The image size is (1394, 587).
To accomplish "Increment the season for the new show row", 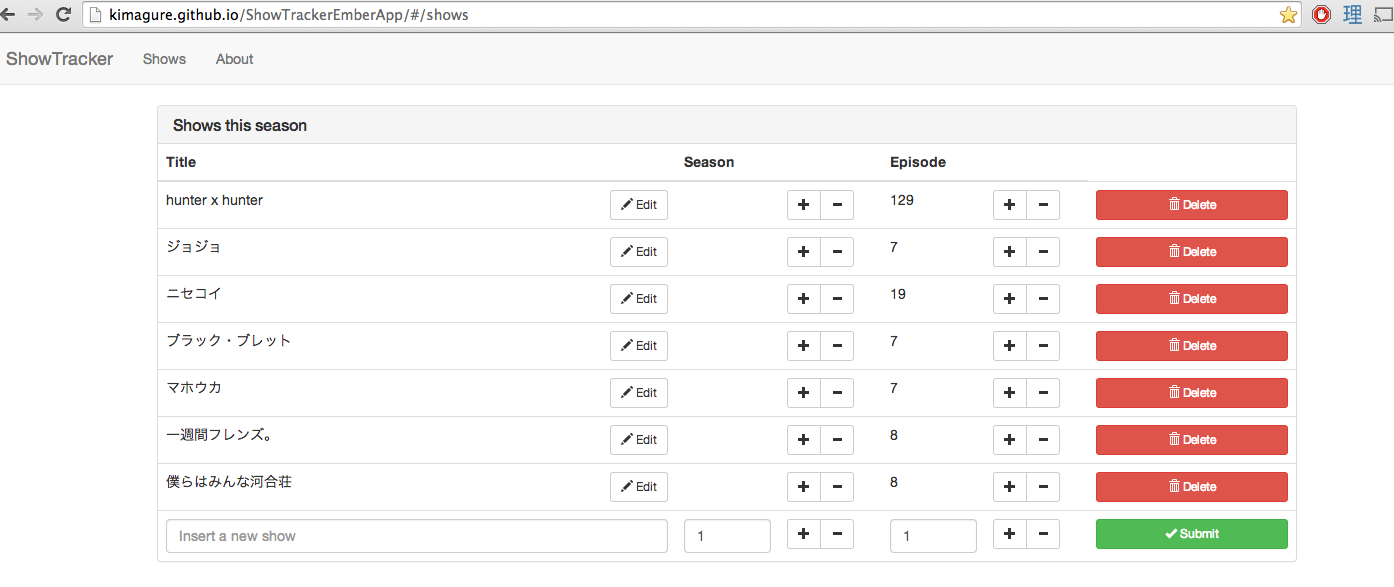I will pyautogui.click(x=803, y=533).
